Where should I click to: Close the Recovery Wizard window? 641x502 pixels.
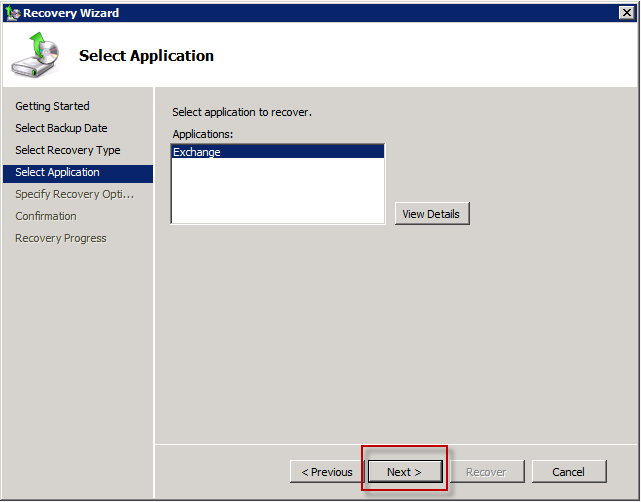[x=626, y=13]
